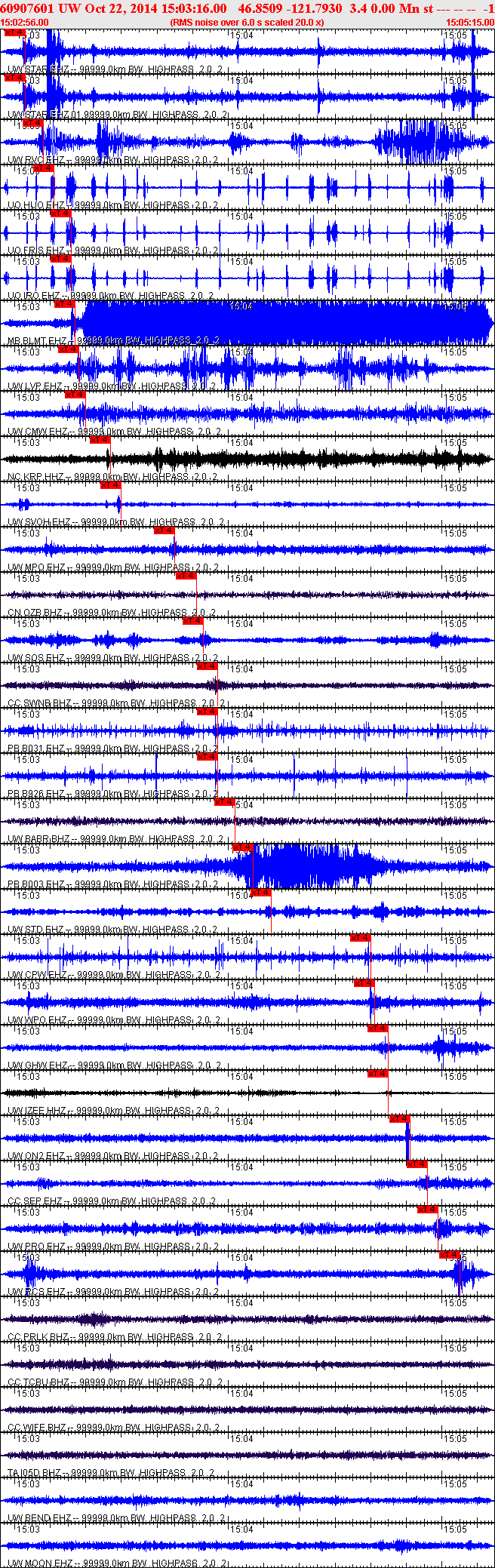495x1568 pixels.
Task: Click the 15:04 tick label on the CC PRLK trace
Action: pos(241,1303)
